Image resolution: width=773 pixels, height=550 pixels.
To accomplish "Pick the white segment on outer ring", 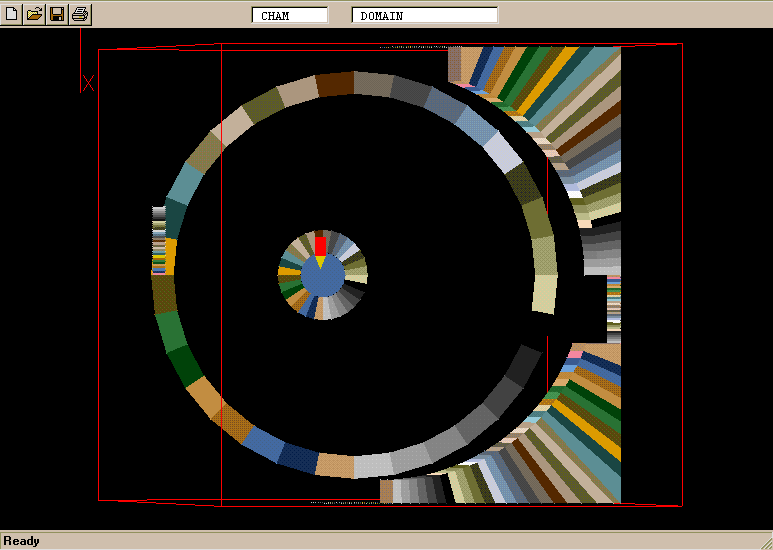I will pyautogui.click(x=501, y=151).
